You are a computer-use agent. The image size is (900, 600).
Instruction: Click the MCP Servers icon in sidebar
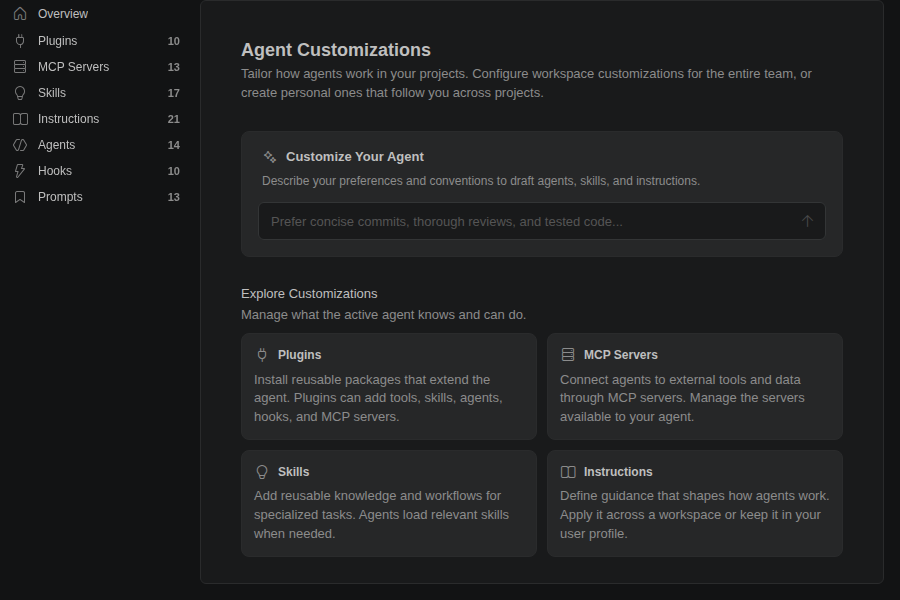tap(20, 67)
